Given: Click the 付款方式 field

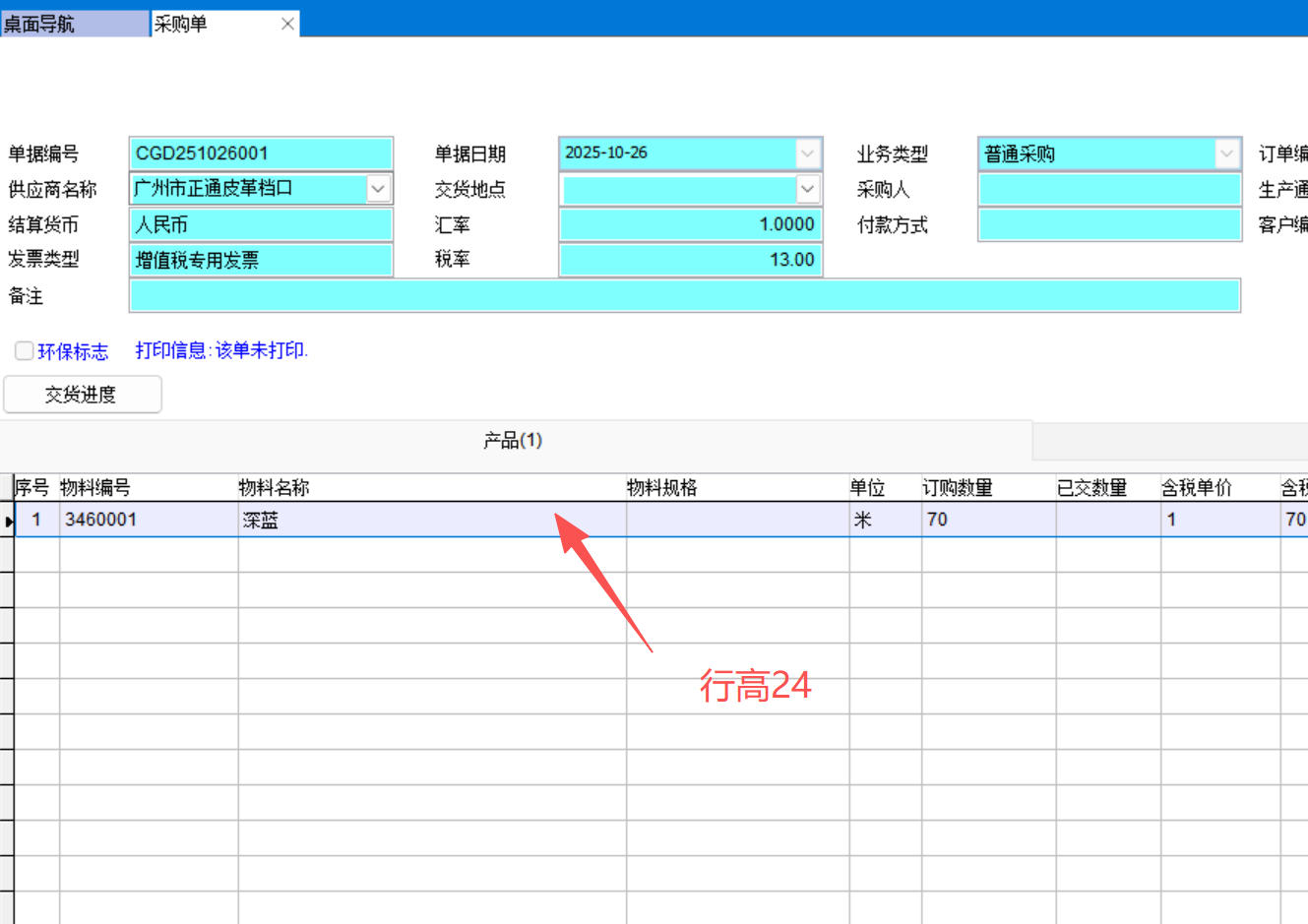Looking at the screenshot, I should click(1109, 225).
